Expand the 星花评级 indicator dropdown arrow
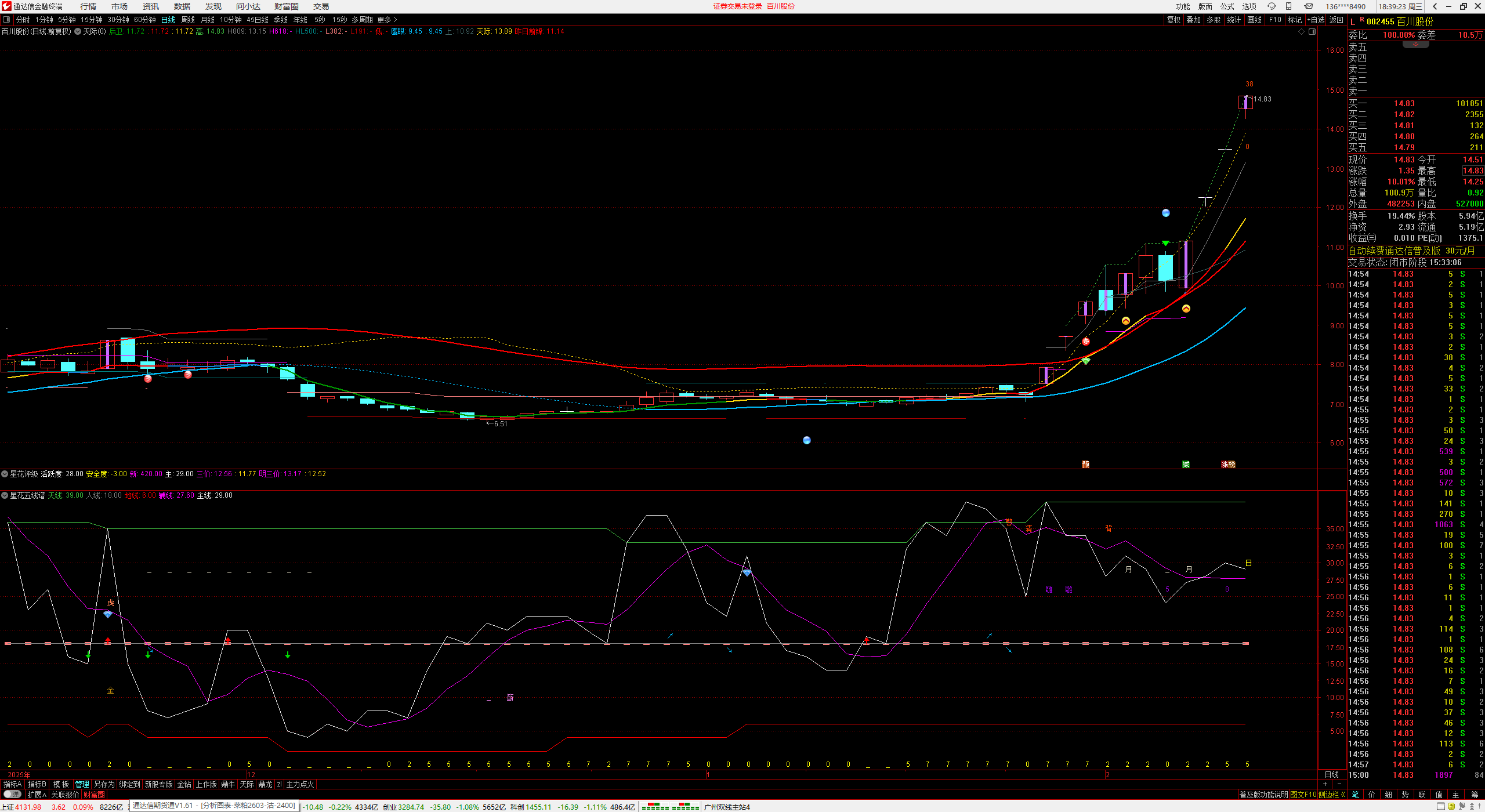The image size is (1485, 812). point(5,474)
